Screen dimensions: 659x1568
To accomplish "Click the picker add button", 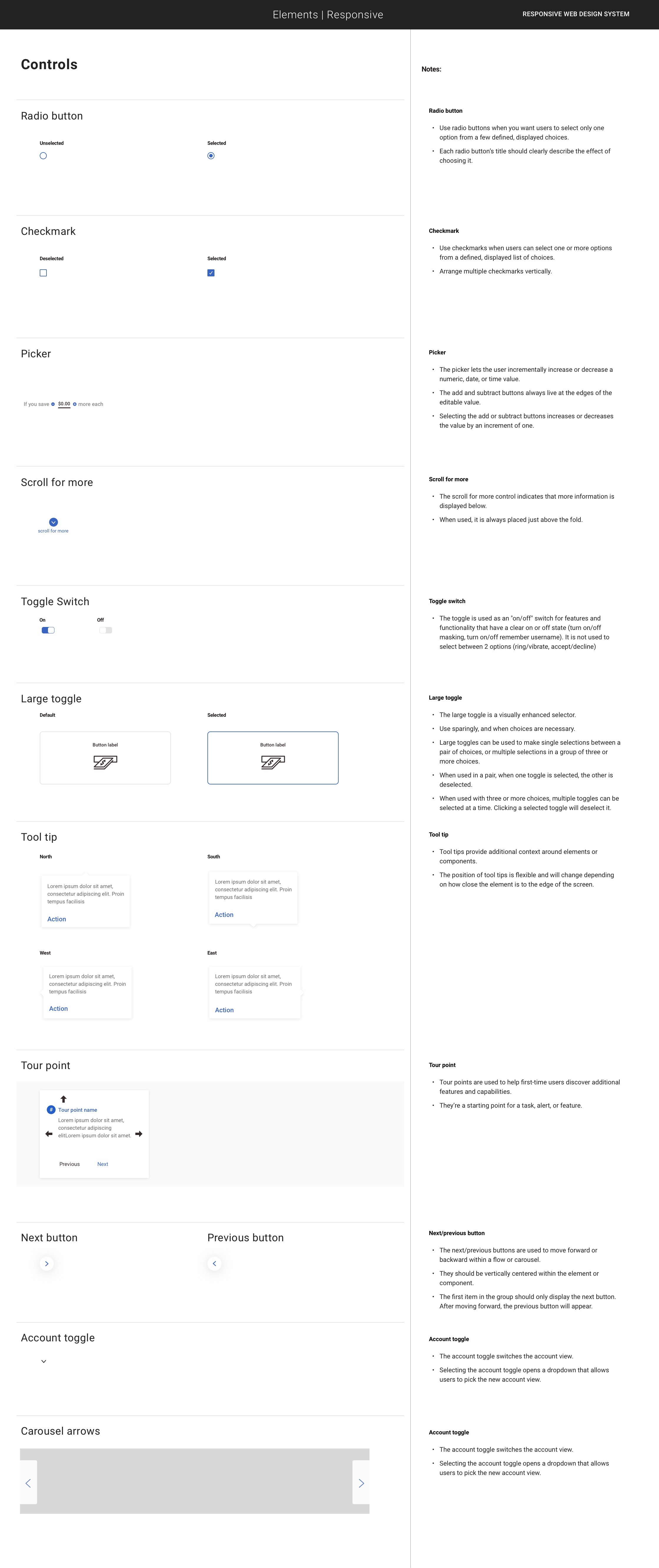I will 75,404.
